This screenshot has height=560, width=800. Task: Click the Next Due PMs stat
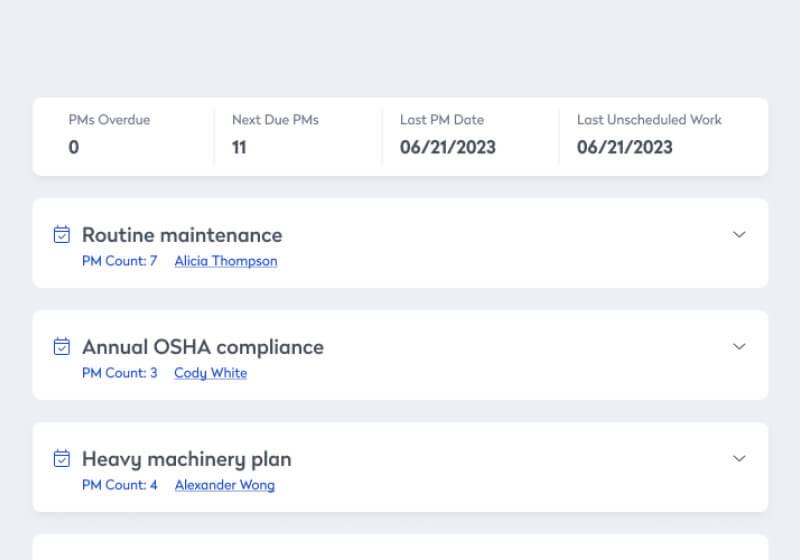[x=275, y=135]
